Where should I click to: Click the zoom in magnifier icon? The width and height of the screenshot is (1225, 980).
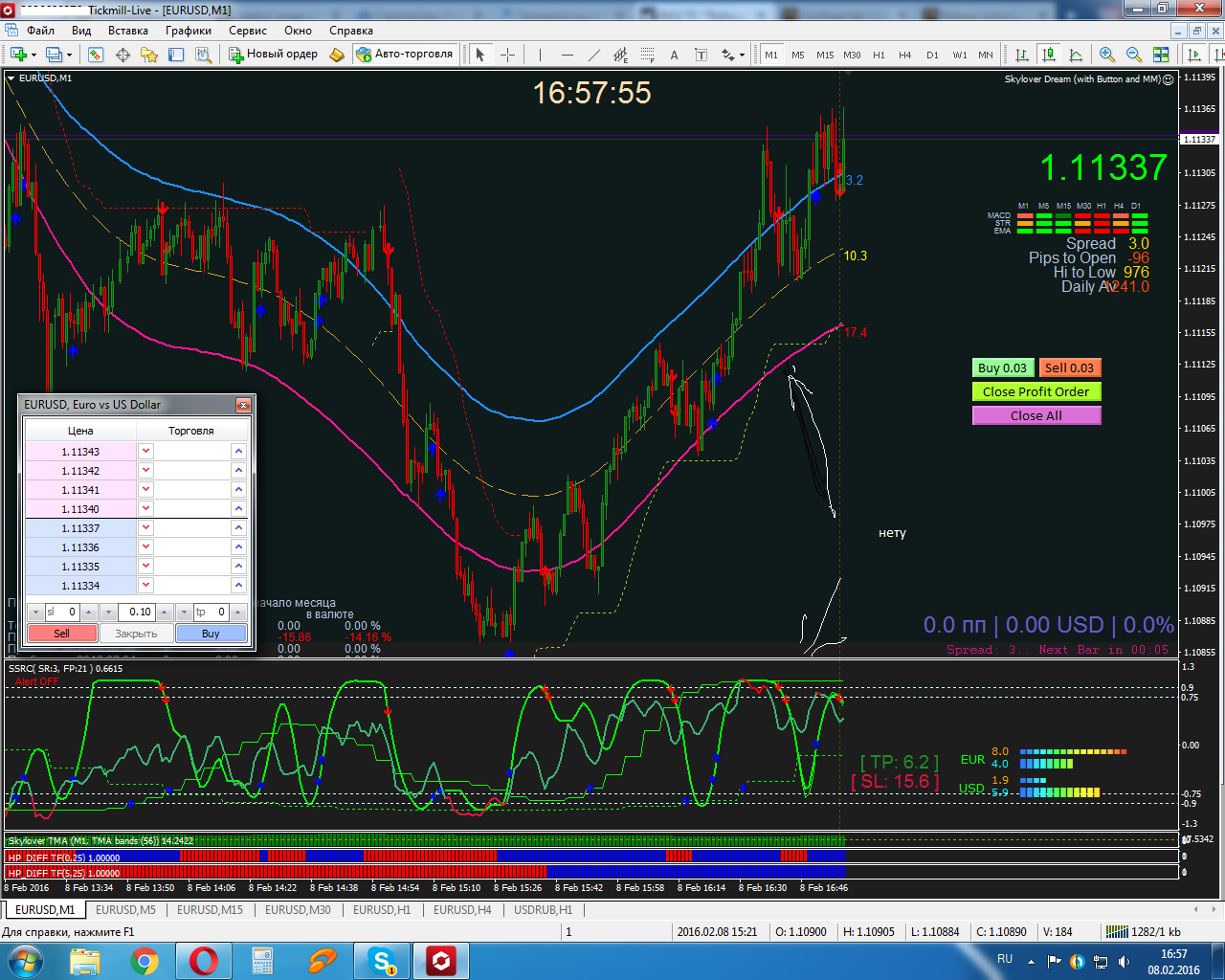coord(1107,55)
